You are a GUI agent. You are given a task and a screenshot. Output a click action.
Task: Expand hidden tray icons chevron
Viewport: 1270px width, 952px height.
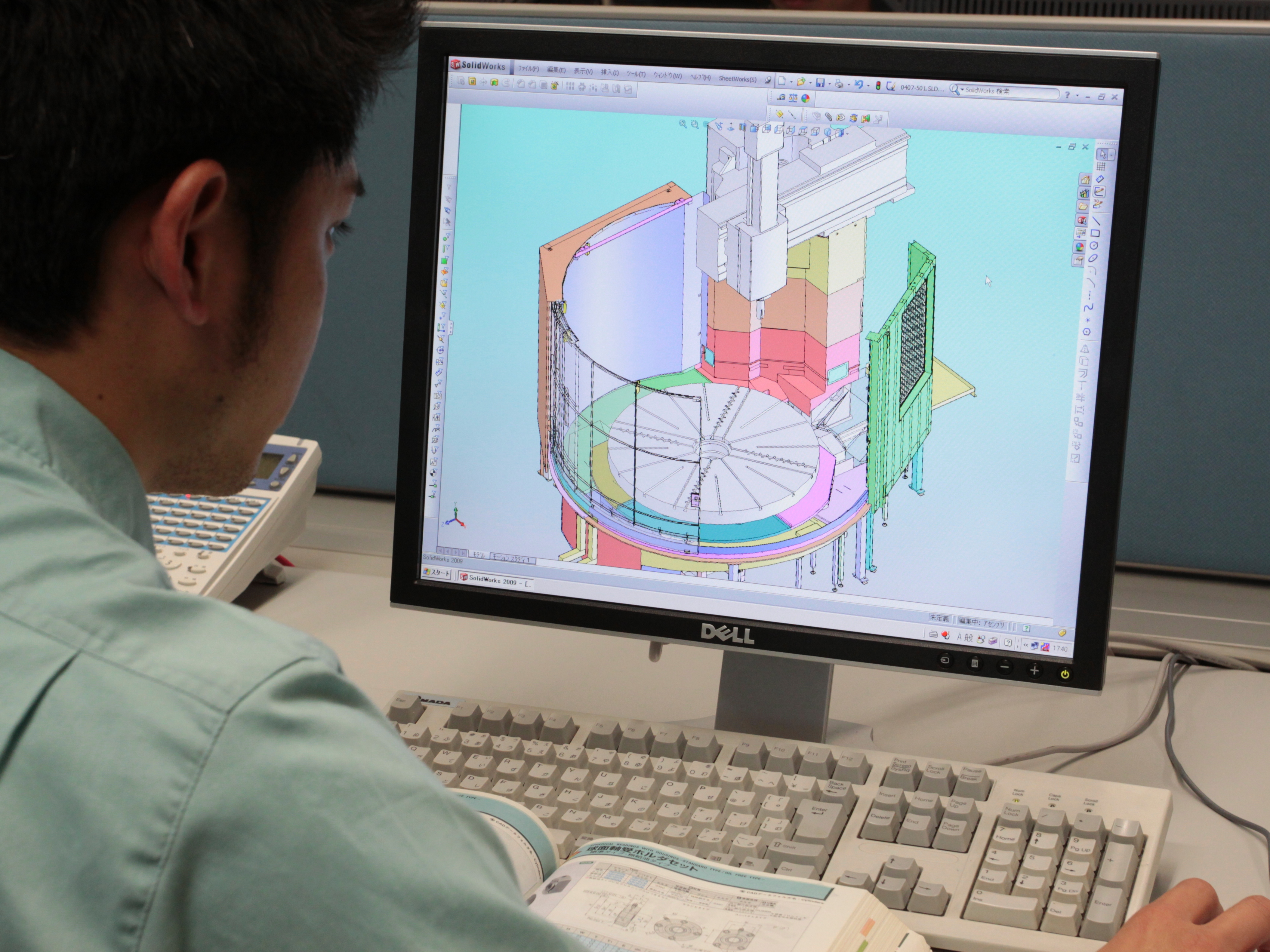[1026, 646]
